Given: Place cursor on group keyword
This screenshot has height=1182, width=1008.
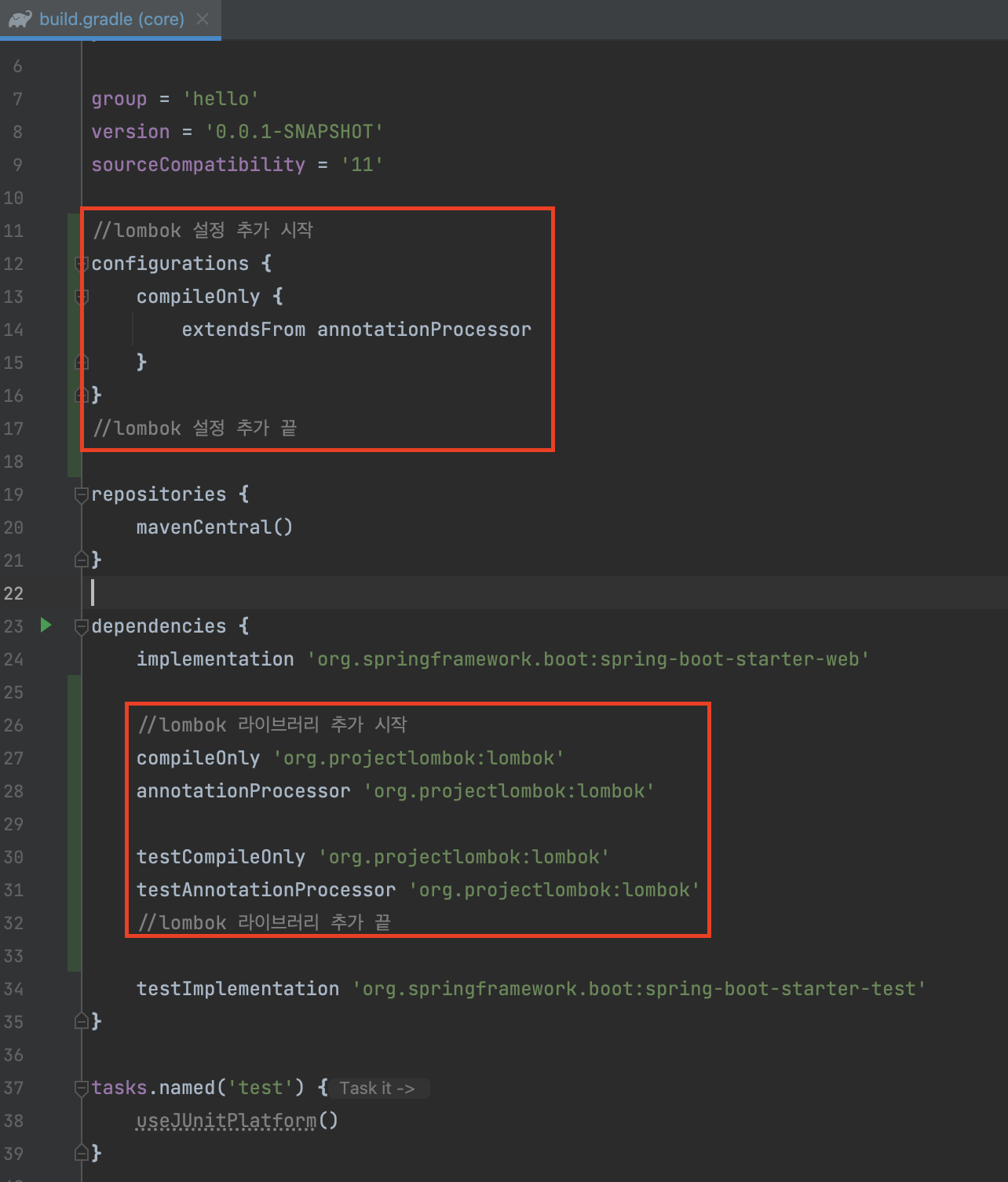Looking at the screenshot, I should click(119, 99).
